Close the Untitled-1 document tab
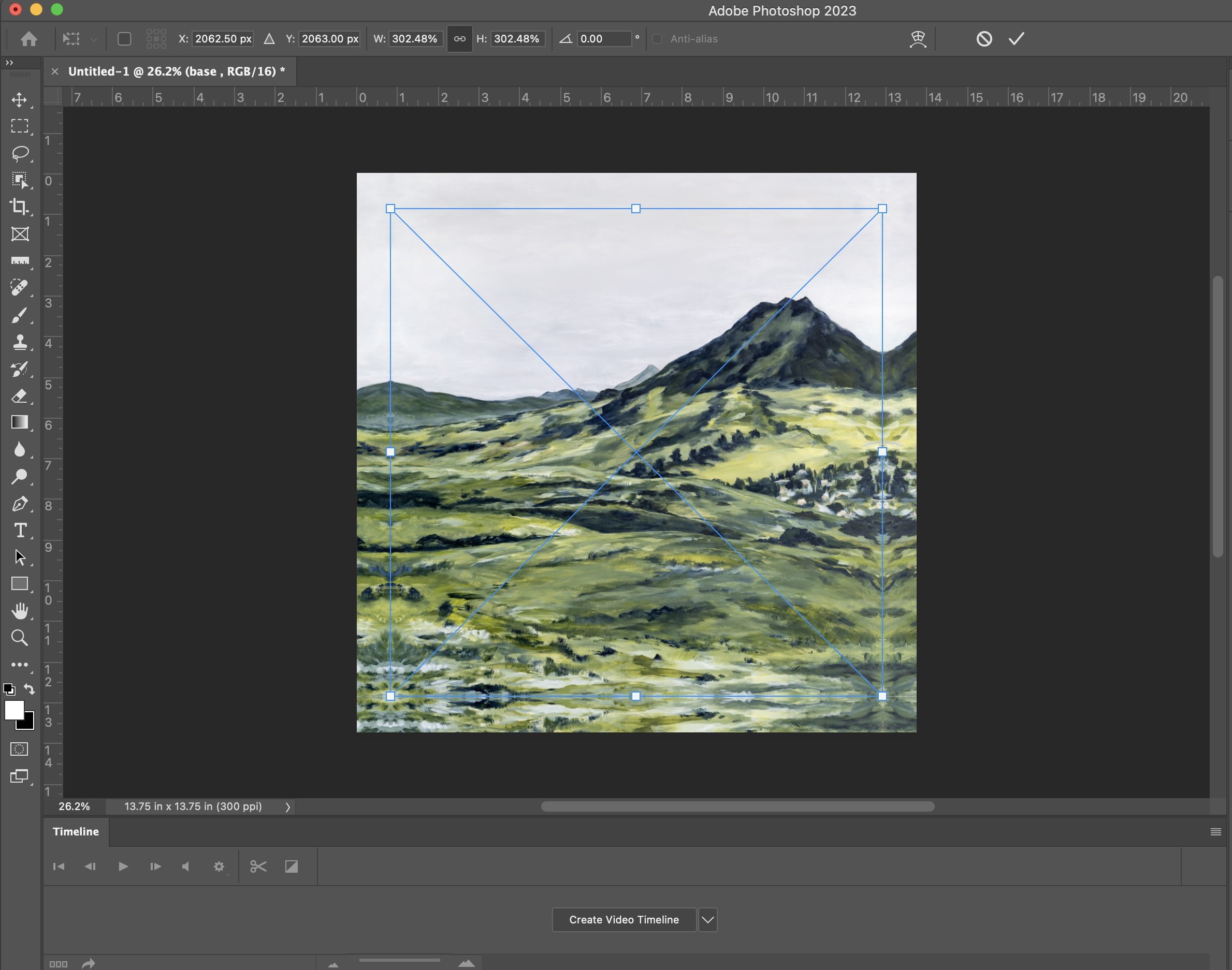 [54, 71]
